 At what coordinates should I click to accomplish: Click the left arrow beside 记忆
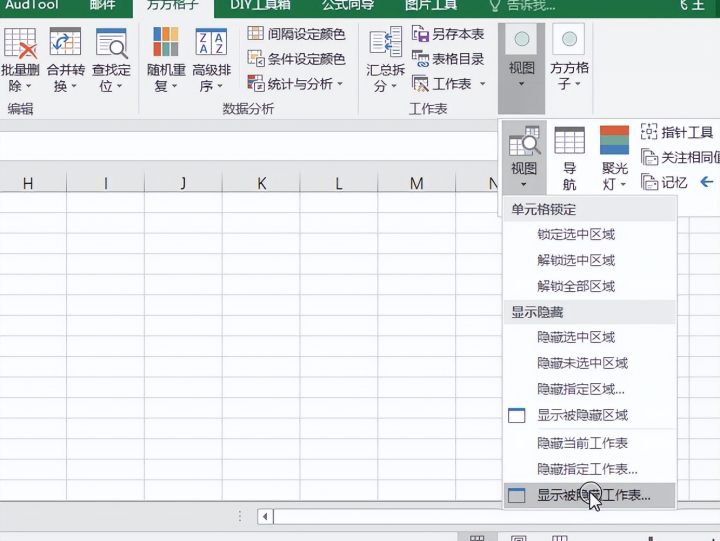[707, 182]
